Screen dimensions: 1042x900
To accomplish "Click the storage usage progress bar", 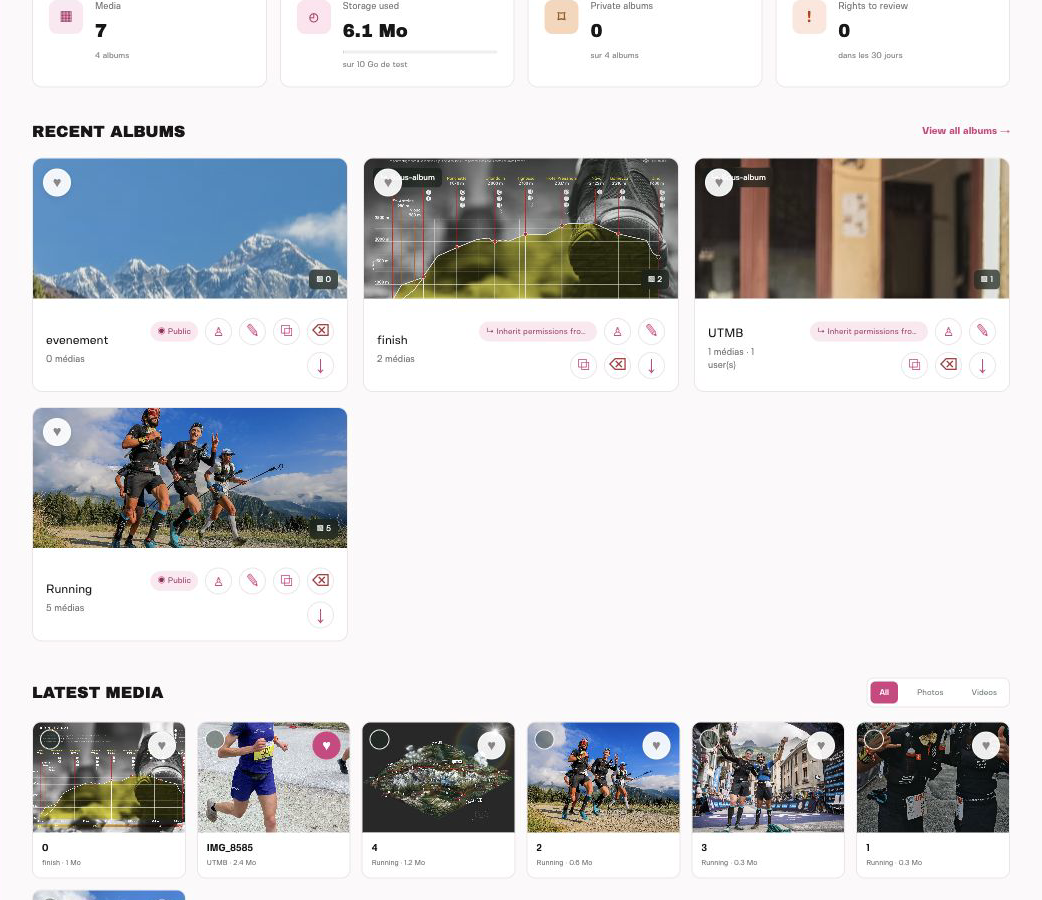I will (x=419, y=52).
